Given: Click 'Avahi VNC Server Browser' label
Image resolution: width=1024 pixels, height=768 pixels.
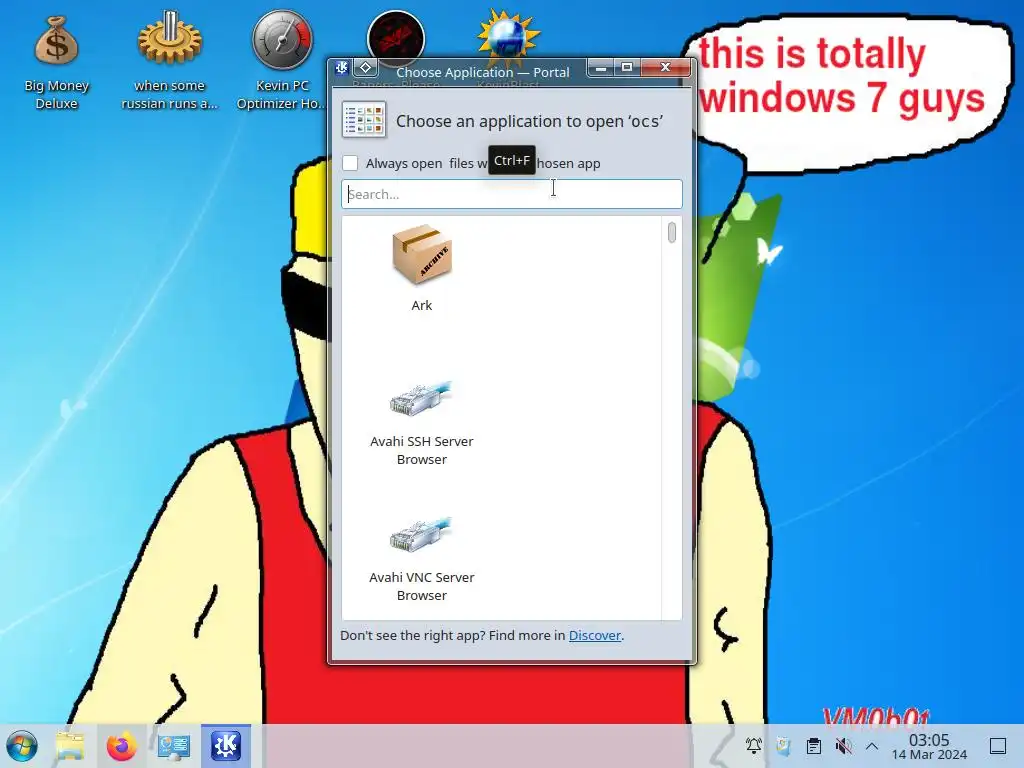Looking at the screenshot, I should click(422, 586).
